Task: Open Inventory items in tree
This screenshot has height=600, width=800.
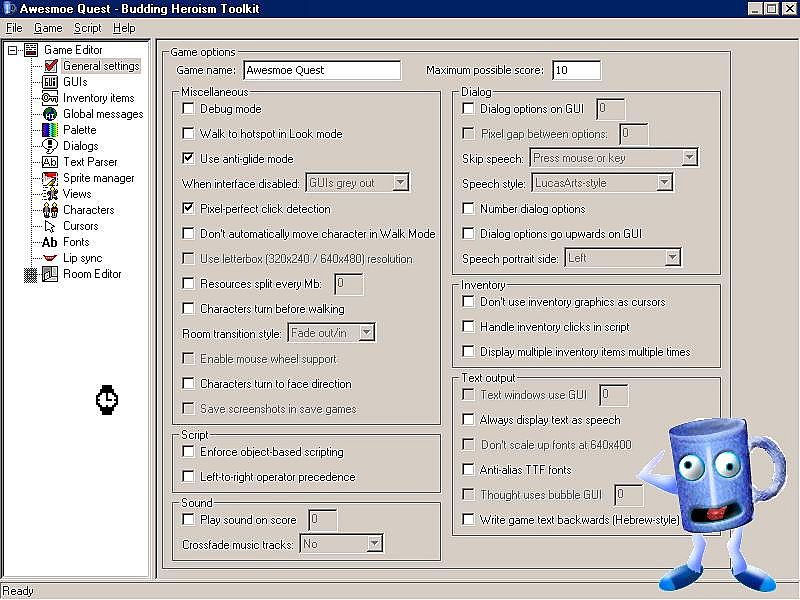Action: (98, 98)
